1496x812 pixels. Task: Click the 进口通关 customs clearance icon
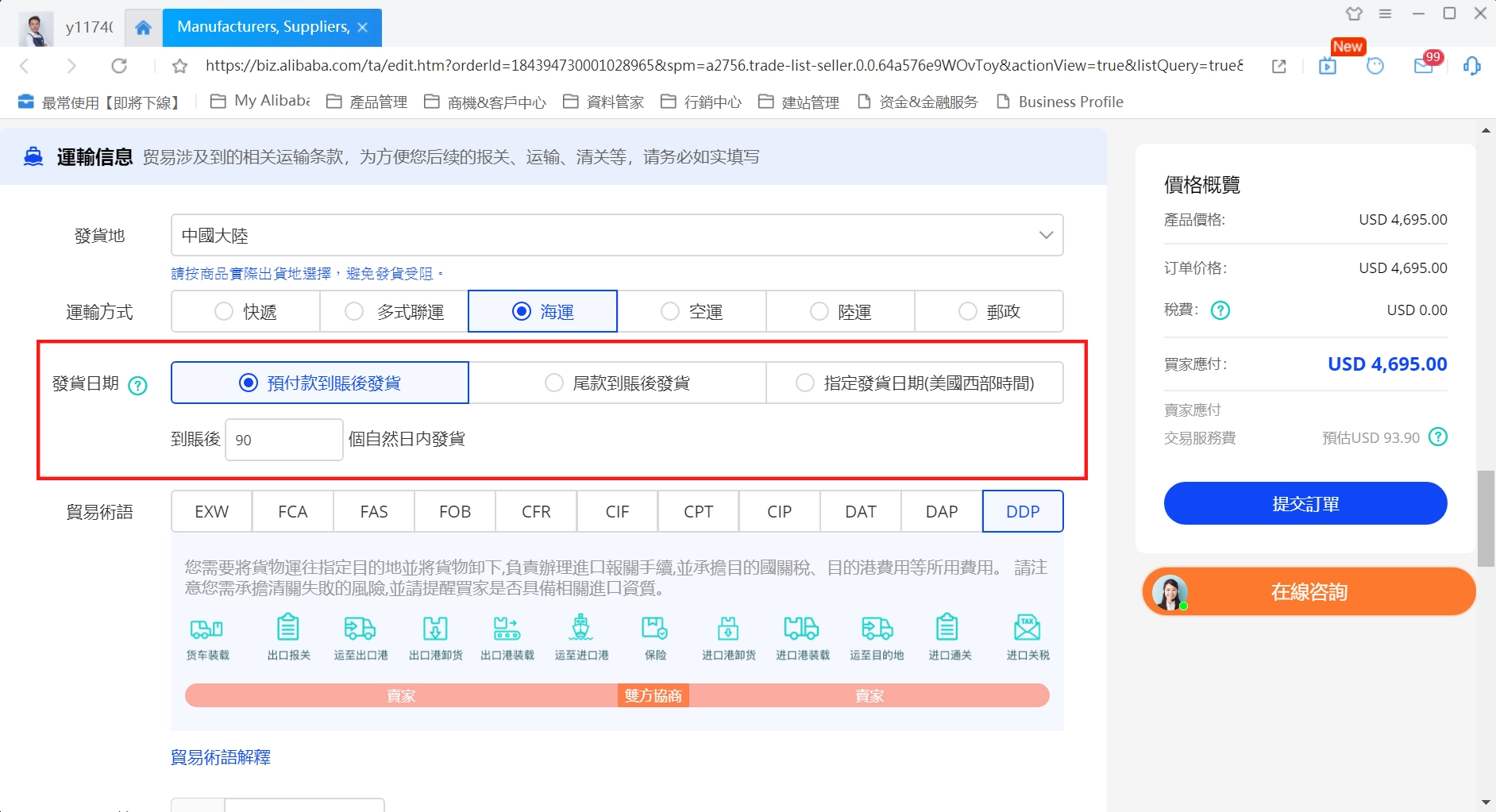tap(947, 627)
